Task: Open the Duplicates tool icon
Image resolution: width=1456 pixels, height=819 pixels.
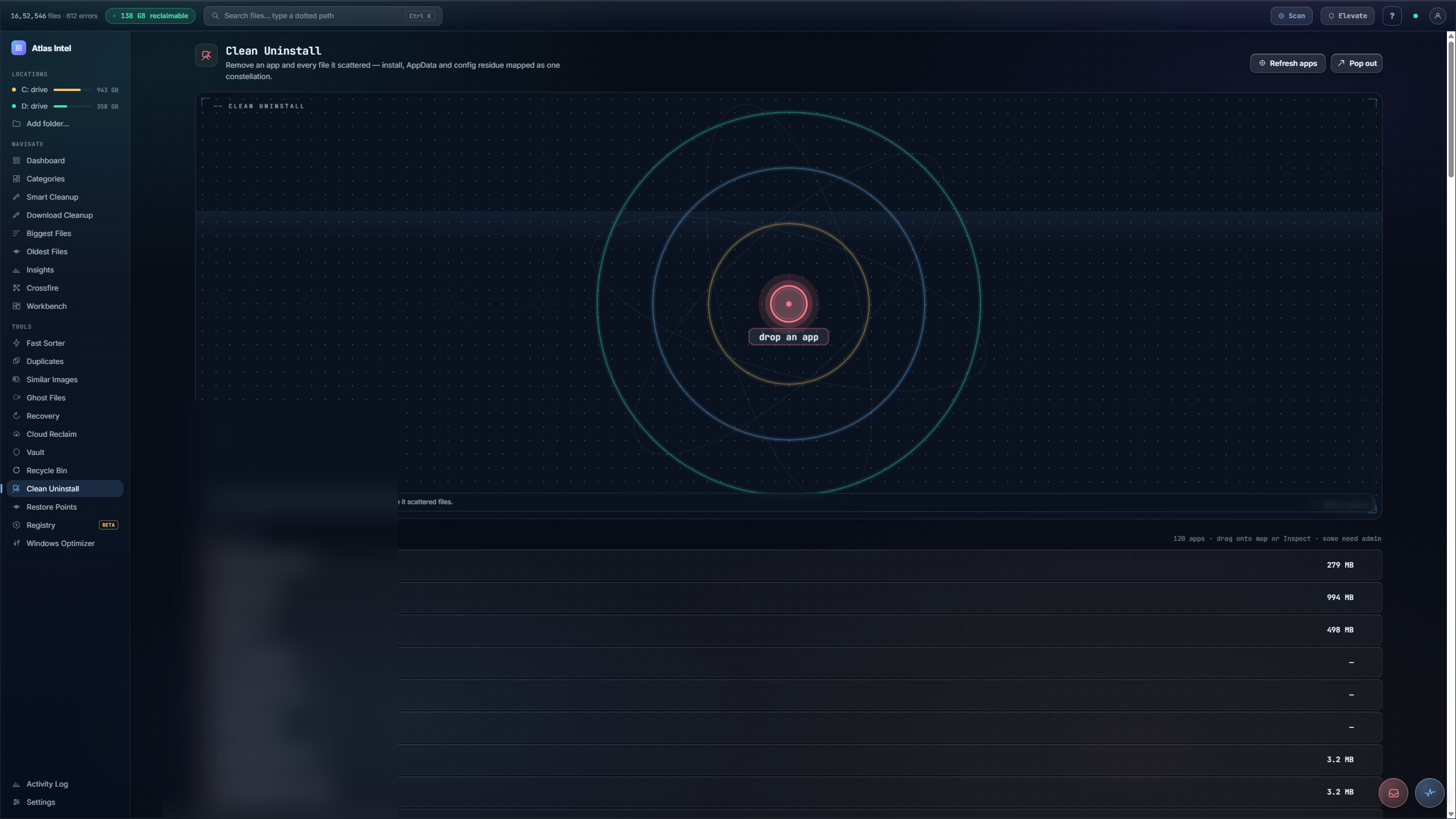Action: [16, 361]
